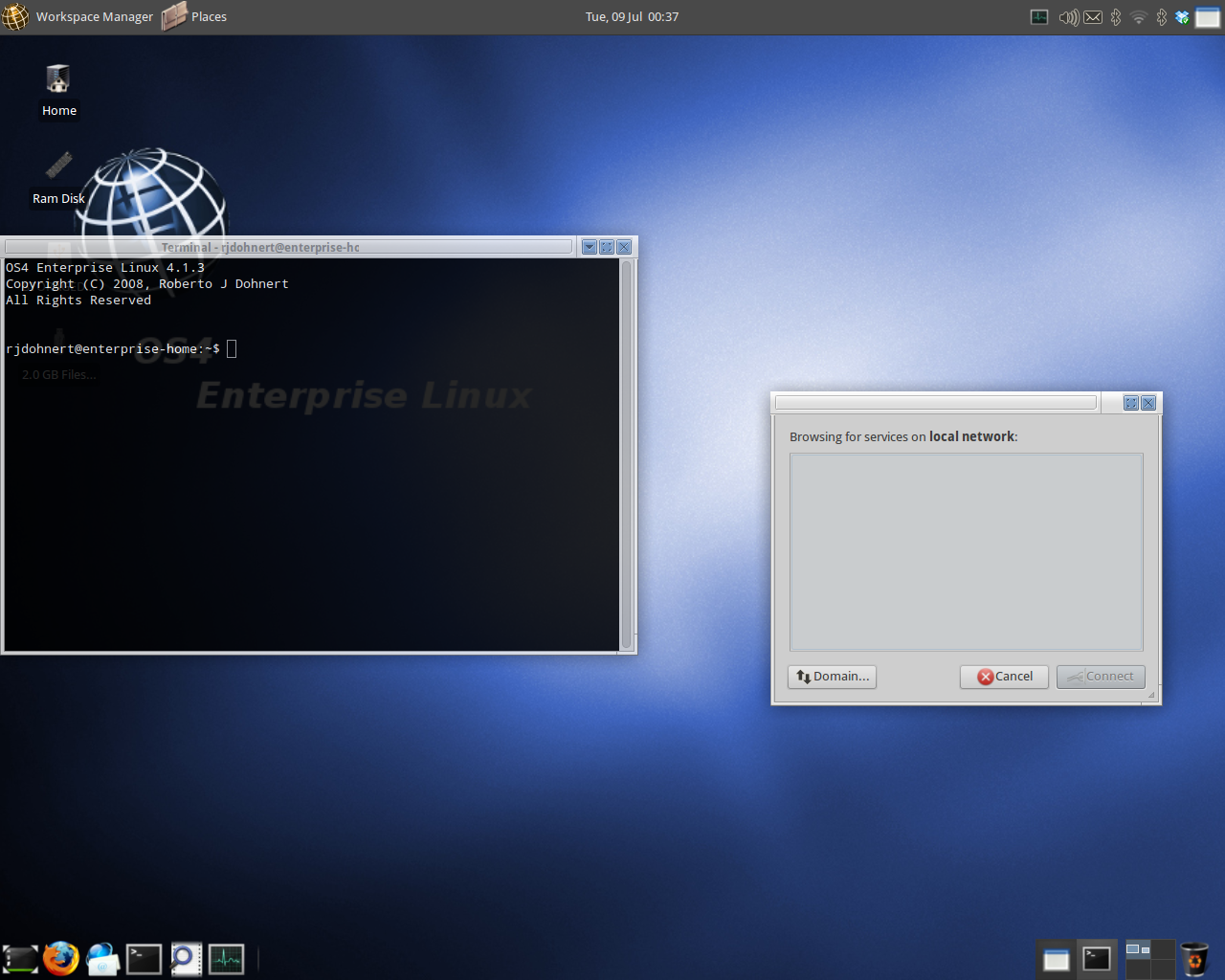Screen dimensions: 1225x980
Task: Open the file manager from the taskbar
Action: click(19, 958)
